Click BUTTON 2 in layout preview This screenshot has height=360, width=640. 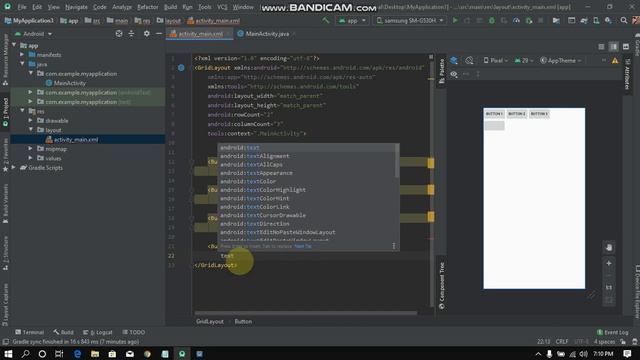(x=517, y=114)
